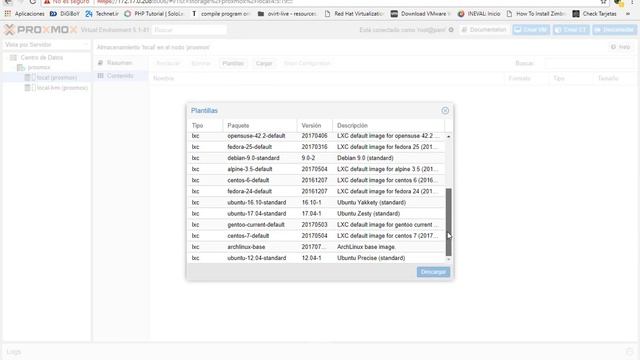
Task: Click the Plantillas toolbar button
Action: tap(233, 63)
